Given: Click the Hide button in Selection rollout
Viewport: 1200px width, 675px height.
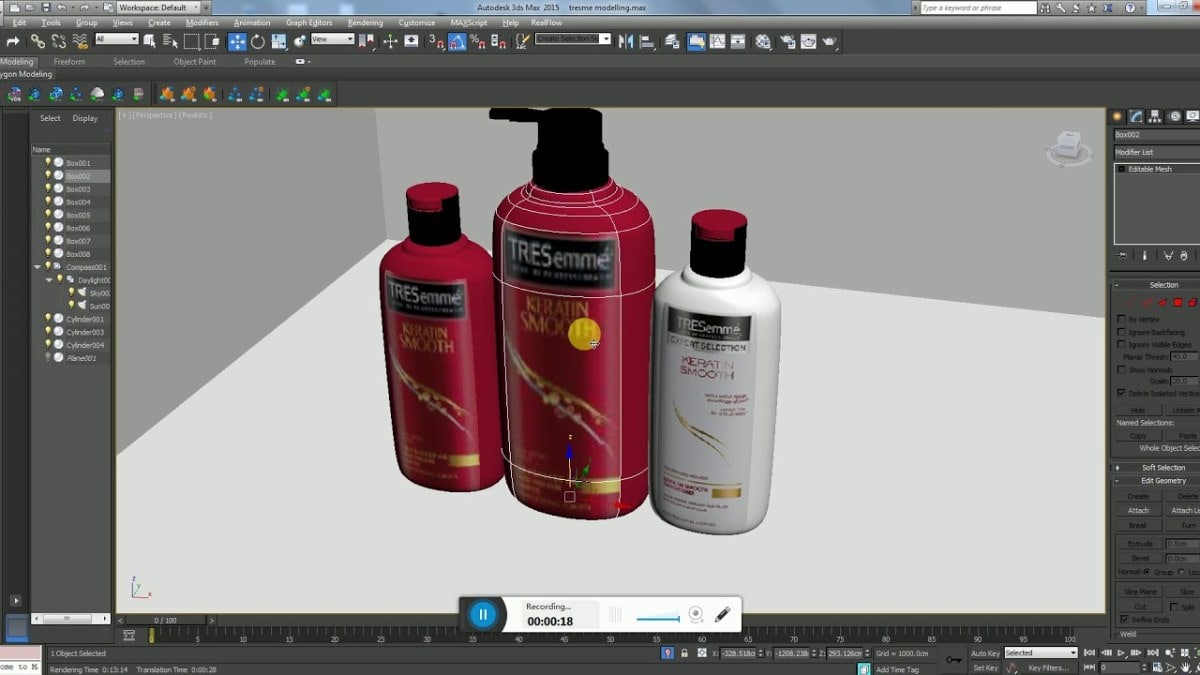Looking at the screenshot, I should [x=1139, y=410].
